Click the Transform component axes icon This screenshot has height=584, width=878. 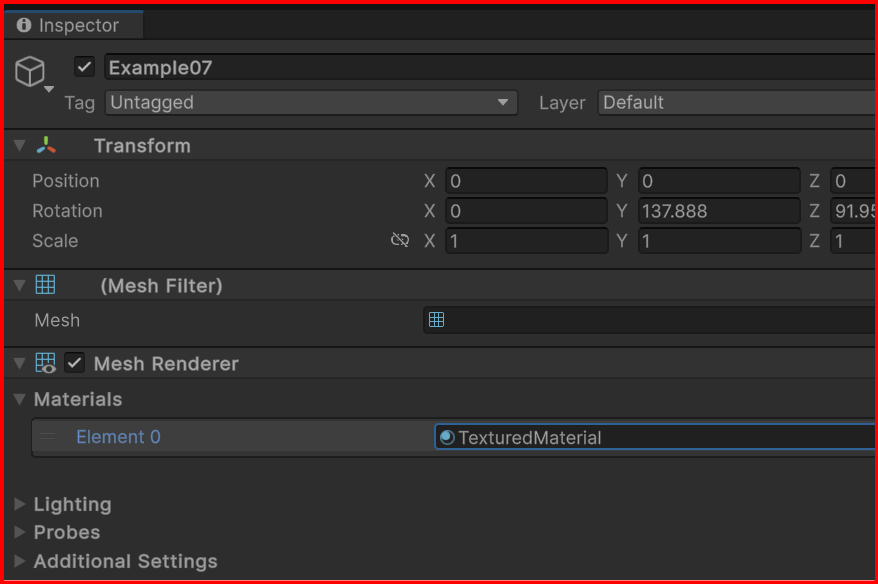[x=46, y=146]
